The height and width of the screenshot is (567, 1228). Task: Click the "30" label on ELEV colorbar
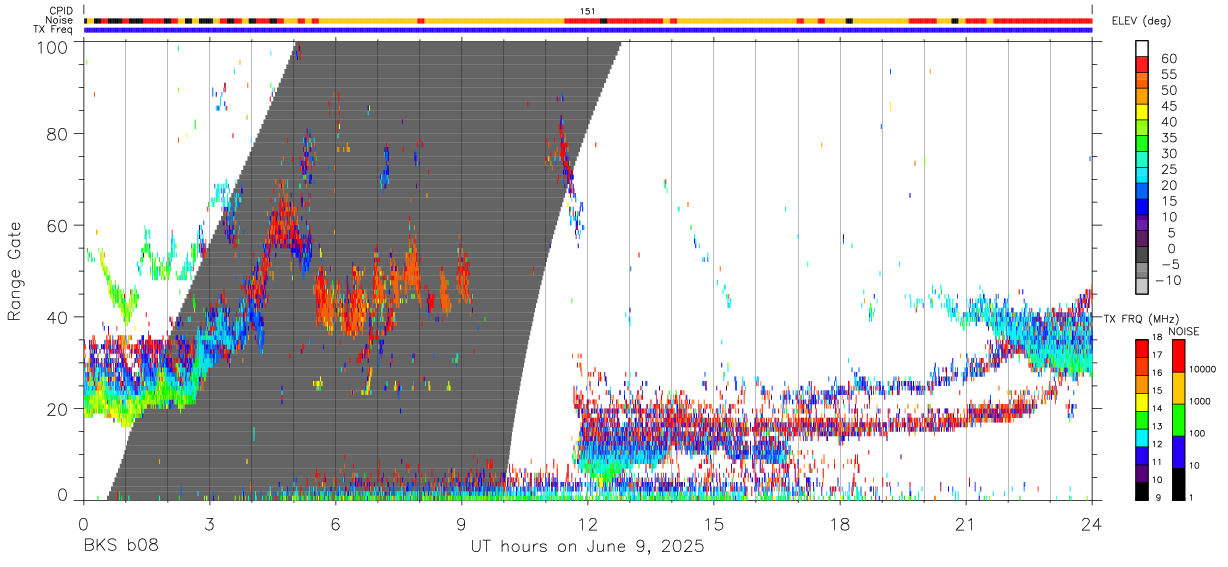click(1169, 154)
